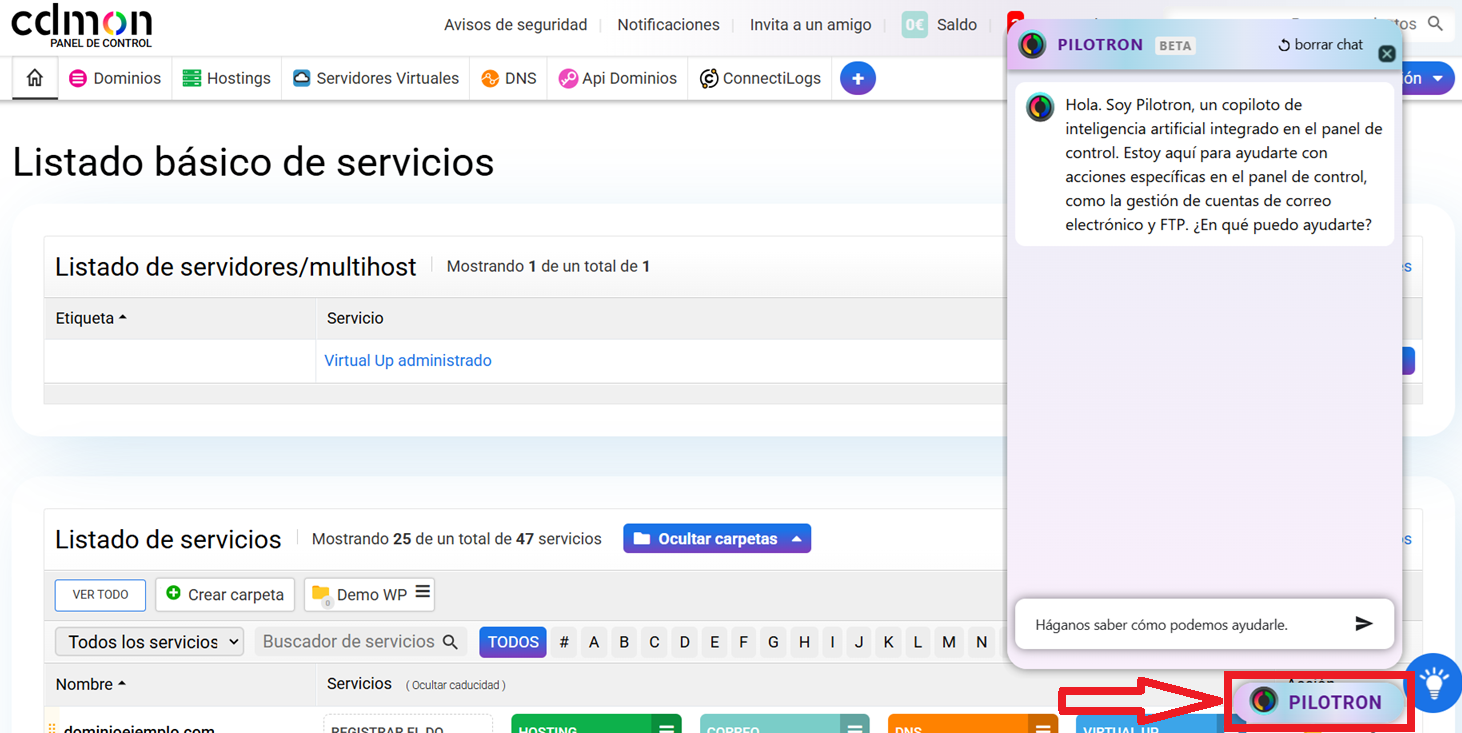1462x733 pixels.
Task: Open orange DNS service hamburger menu
Action: [x=1042, y=726]
